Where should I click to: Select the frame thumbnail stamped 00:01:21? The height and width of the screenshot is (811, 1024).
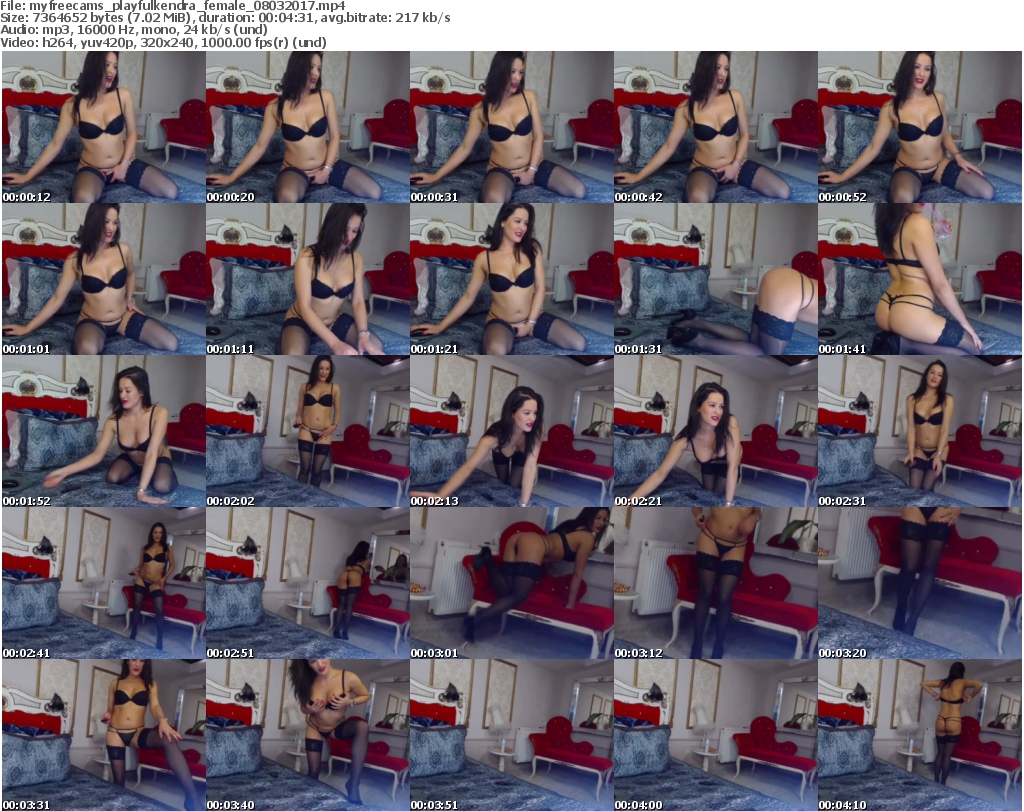(511, 279)
